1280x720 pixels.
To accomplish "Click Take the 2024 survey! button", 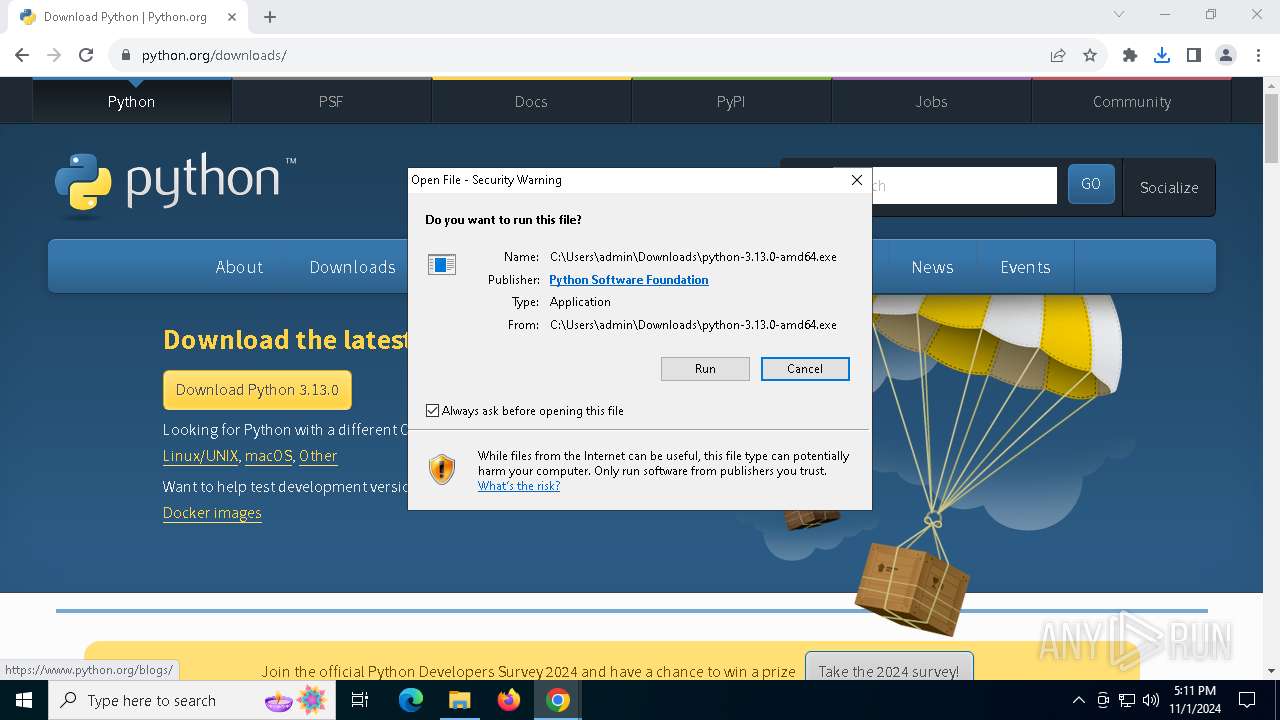I will [x=889, y=671].
